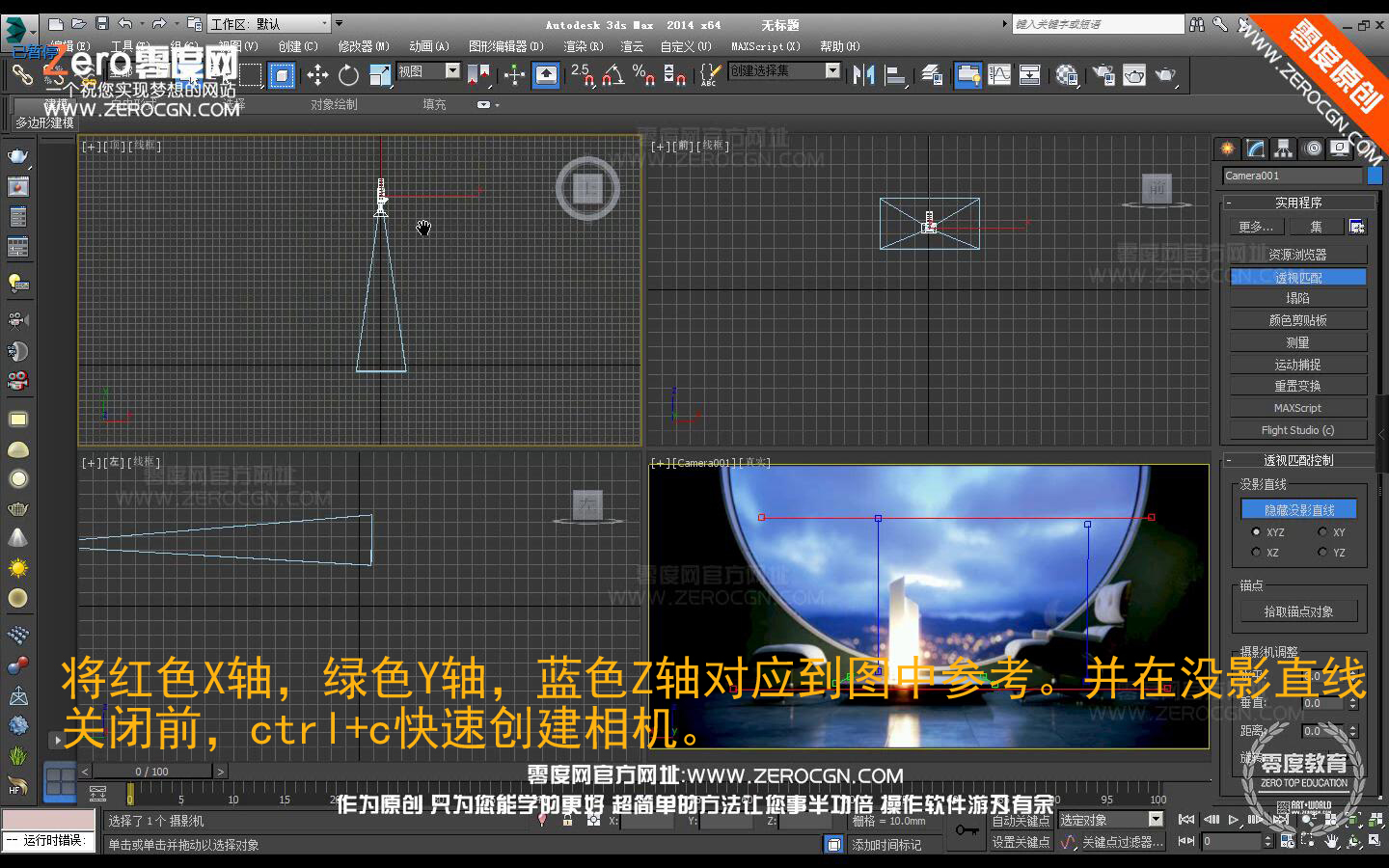
Task: Select the Scale transform tool
Action: point(380,75)
